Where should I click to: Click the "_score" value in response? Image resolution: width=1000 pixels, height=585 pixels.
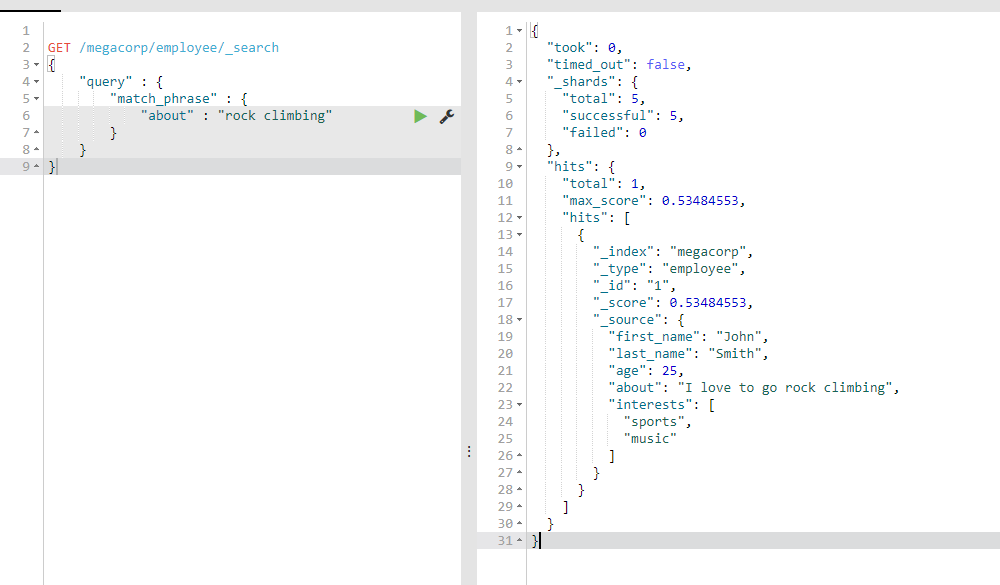(x=707, y=303)
